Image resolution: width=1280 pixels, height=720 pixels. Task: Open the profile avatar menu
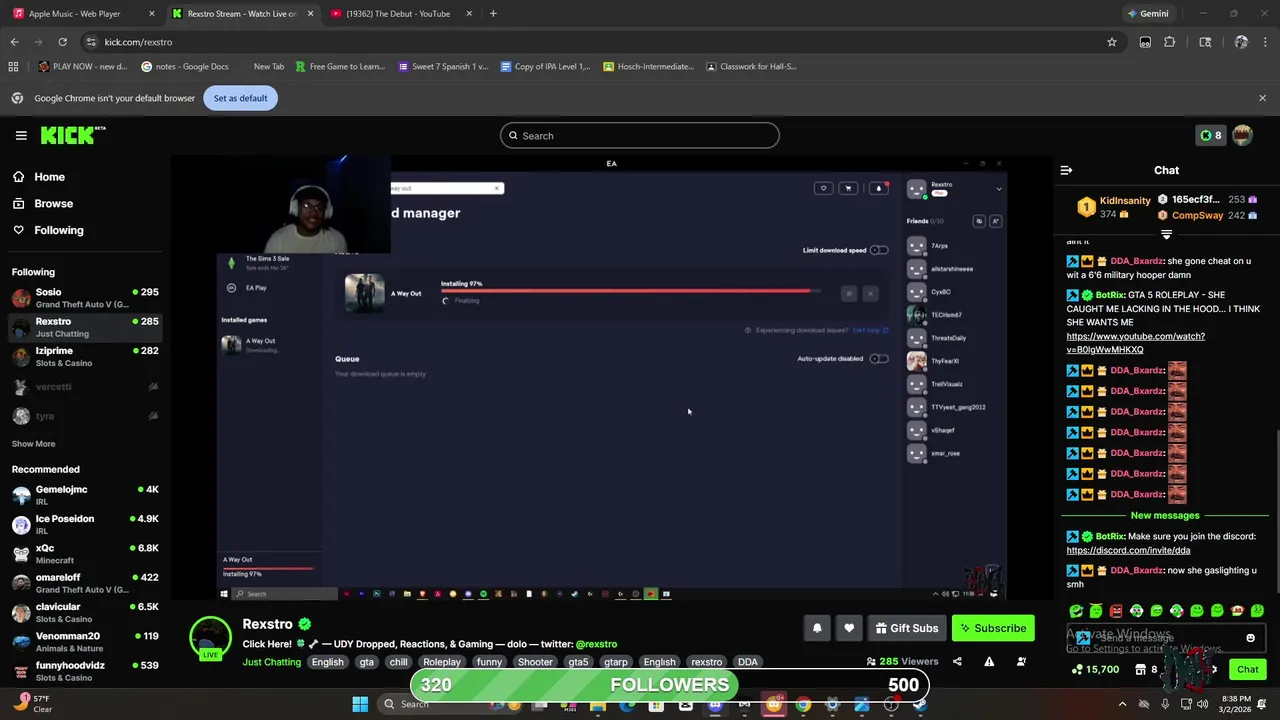[x=1242, y=135]
